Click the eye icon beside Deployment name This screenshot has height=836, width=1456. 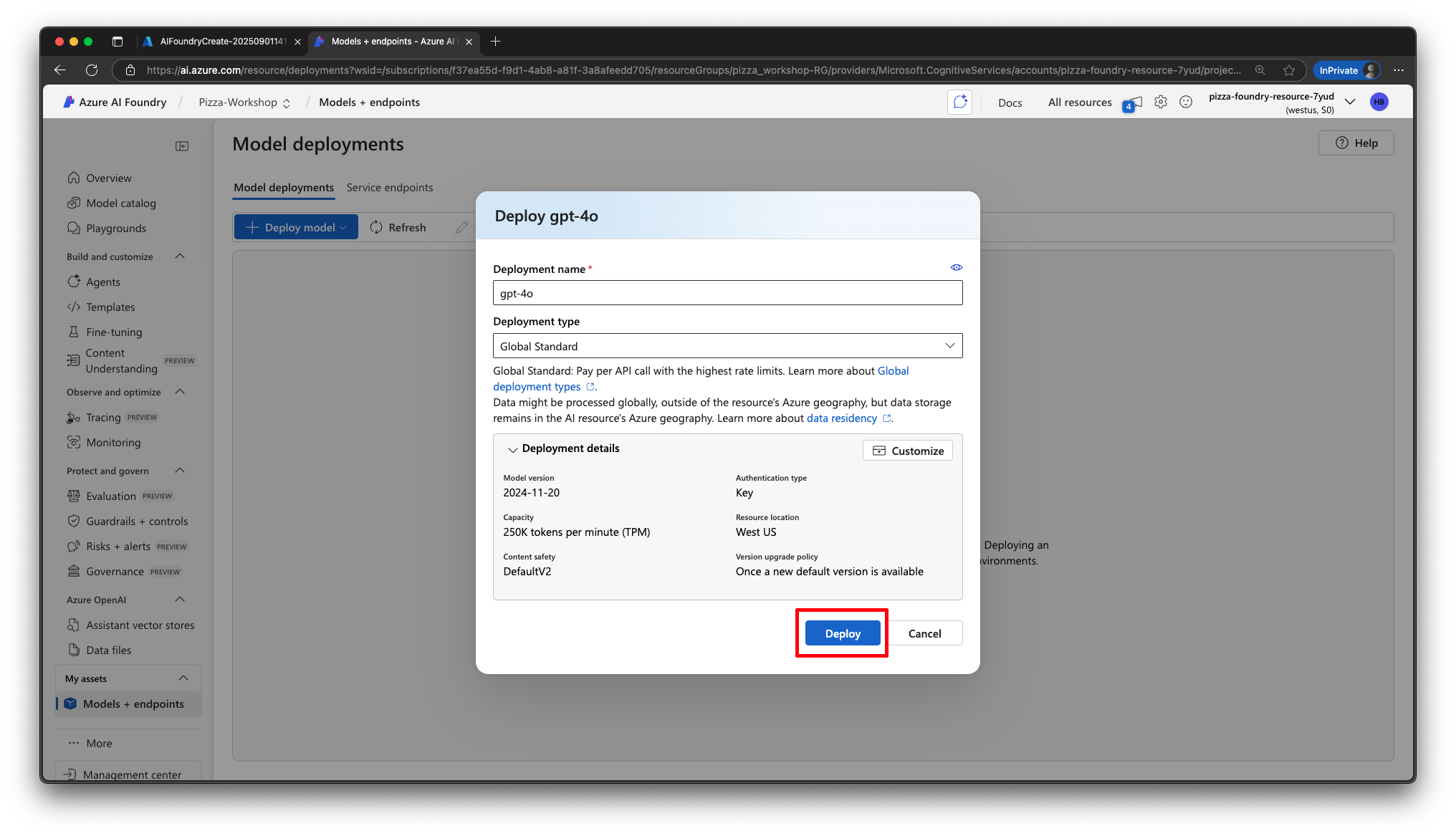pos(956,267)
